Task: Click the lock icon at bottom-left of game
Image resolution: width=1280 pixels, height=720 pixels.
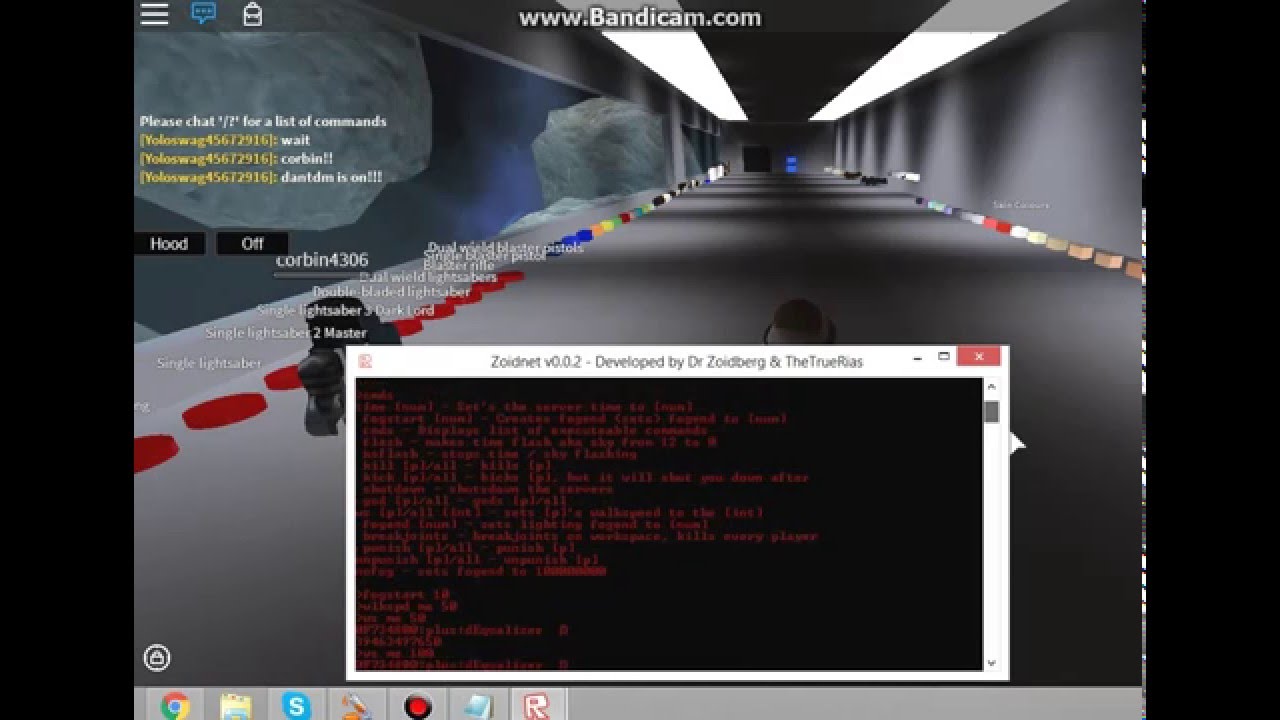Action: coord(156,657)
